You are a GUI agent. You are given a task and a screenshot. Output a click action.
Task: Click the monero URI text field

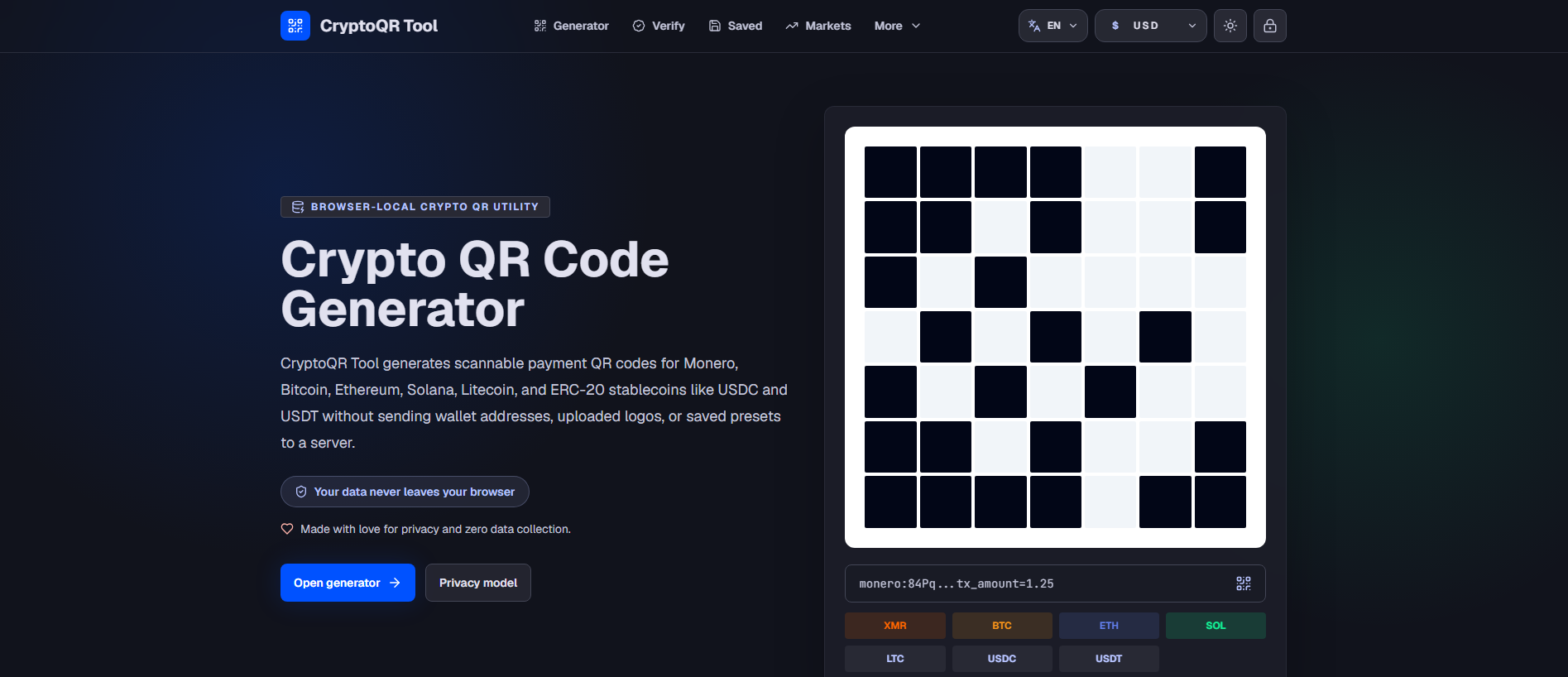point(1055,583)
